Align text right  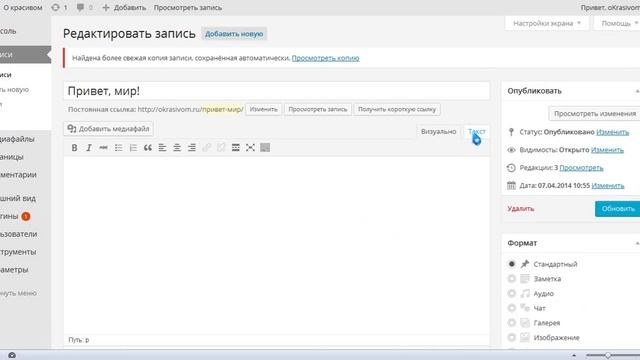(192, 148)
